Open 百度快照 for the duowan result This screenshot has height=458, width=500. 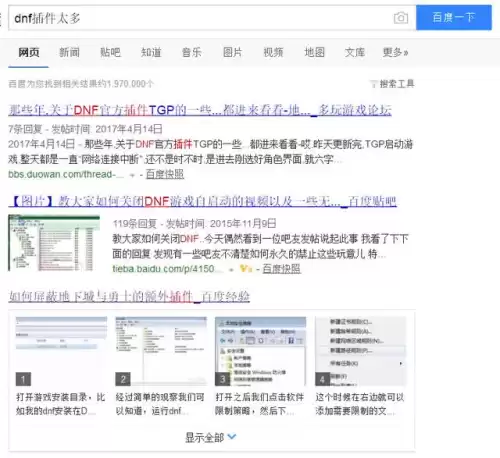pyautogui.click(x=165, y=174)
